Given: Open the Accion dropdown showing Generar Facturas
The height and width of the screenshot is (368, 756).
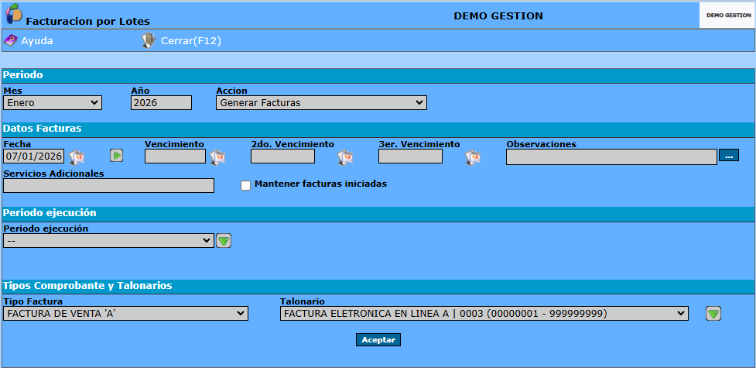Looking at the screenshot, I should point(321,103).
